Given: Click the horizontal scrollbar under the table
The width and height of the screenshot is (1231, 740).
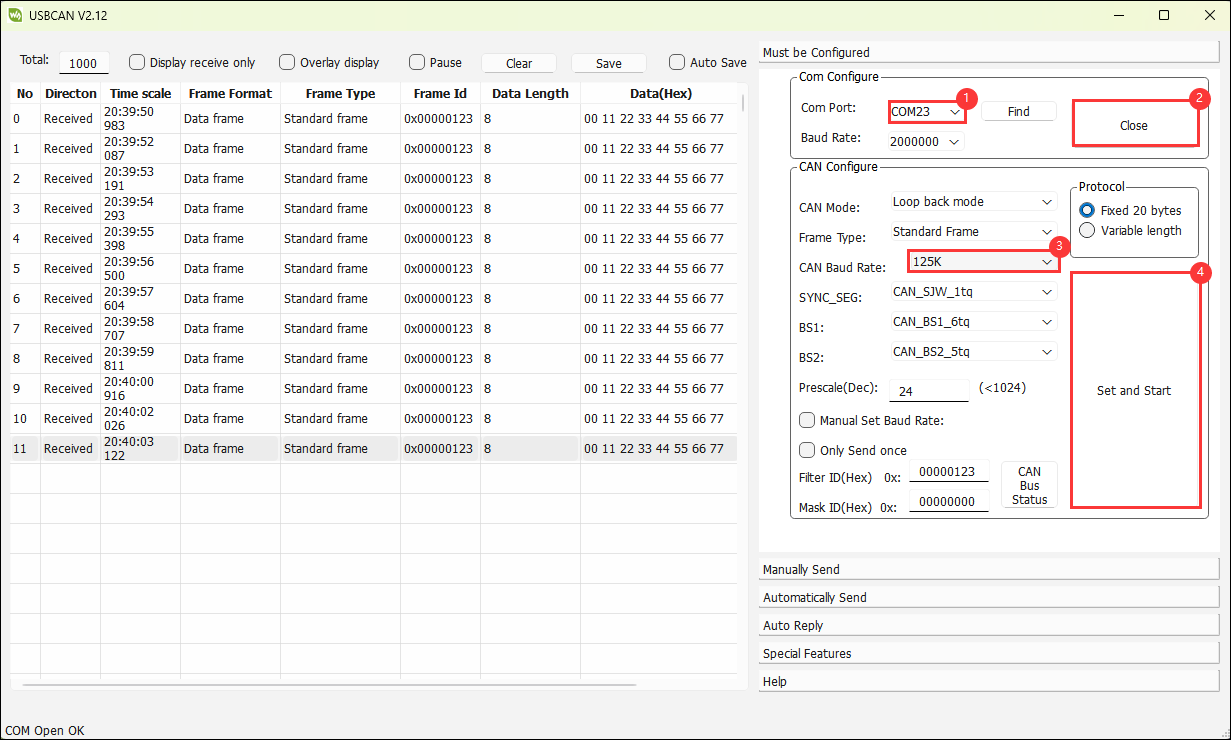Looking at the screenshot, I should coord(329,685).
